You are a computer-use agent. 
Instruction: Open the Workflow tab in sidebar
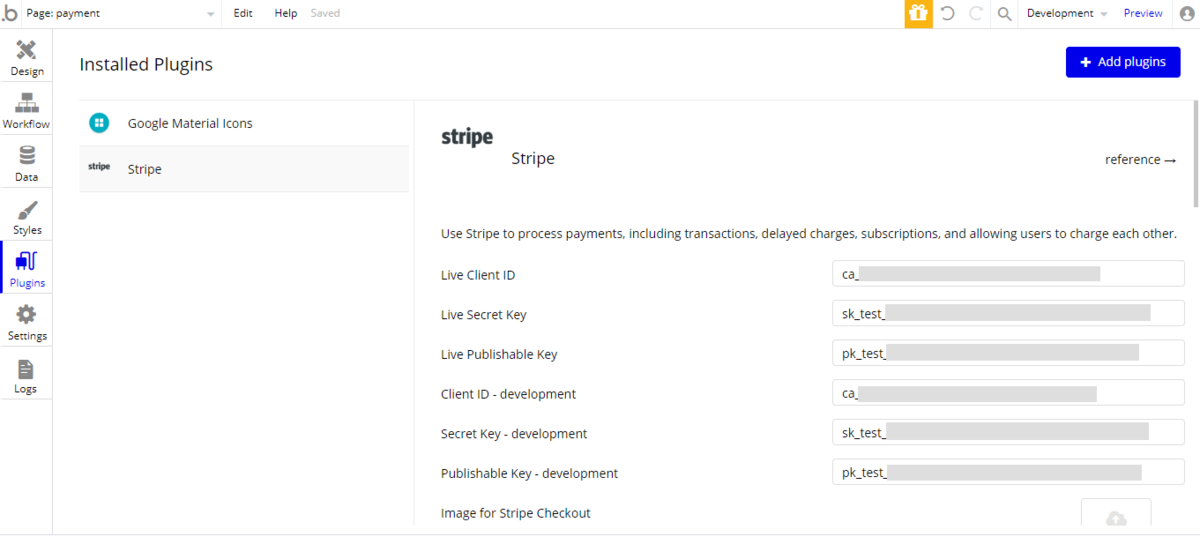(27, 111)
